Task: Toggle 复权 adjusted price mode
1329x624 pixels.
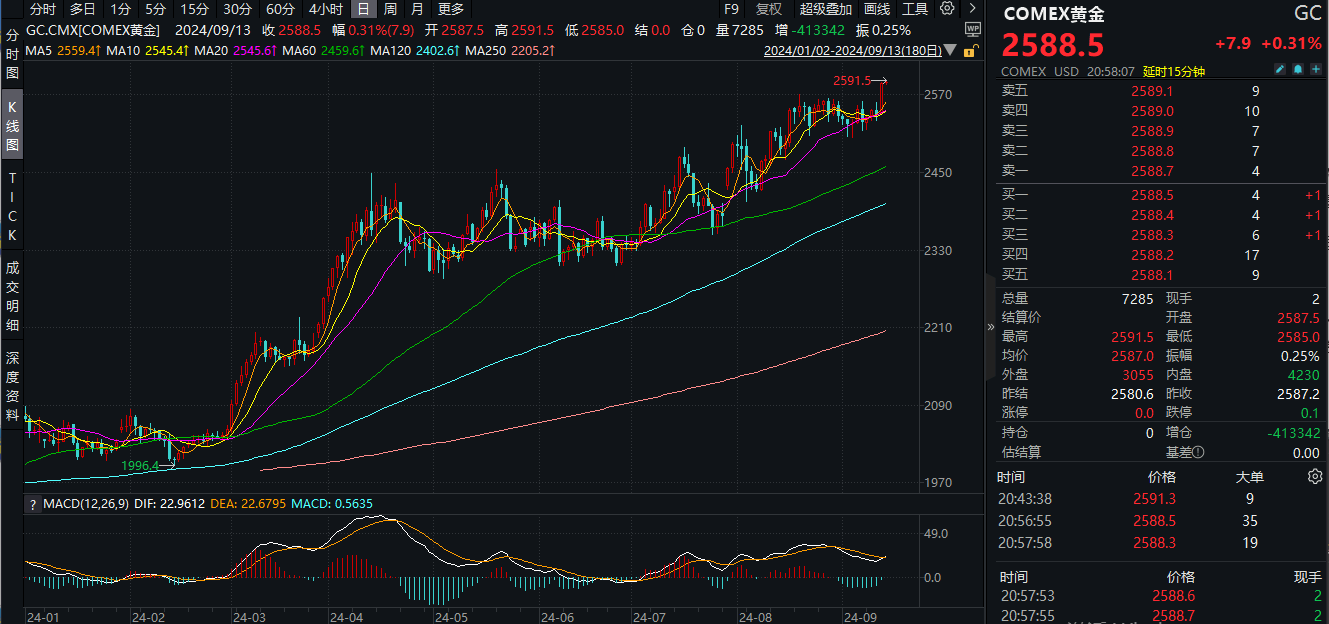Action: 767,8
